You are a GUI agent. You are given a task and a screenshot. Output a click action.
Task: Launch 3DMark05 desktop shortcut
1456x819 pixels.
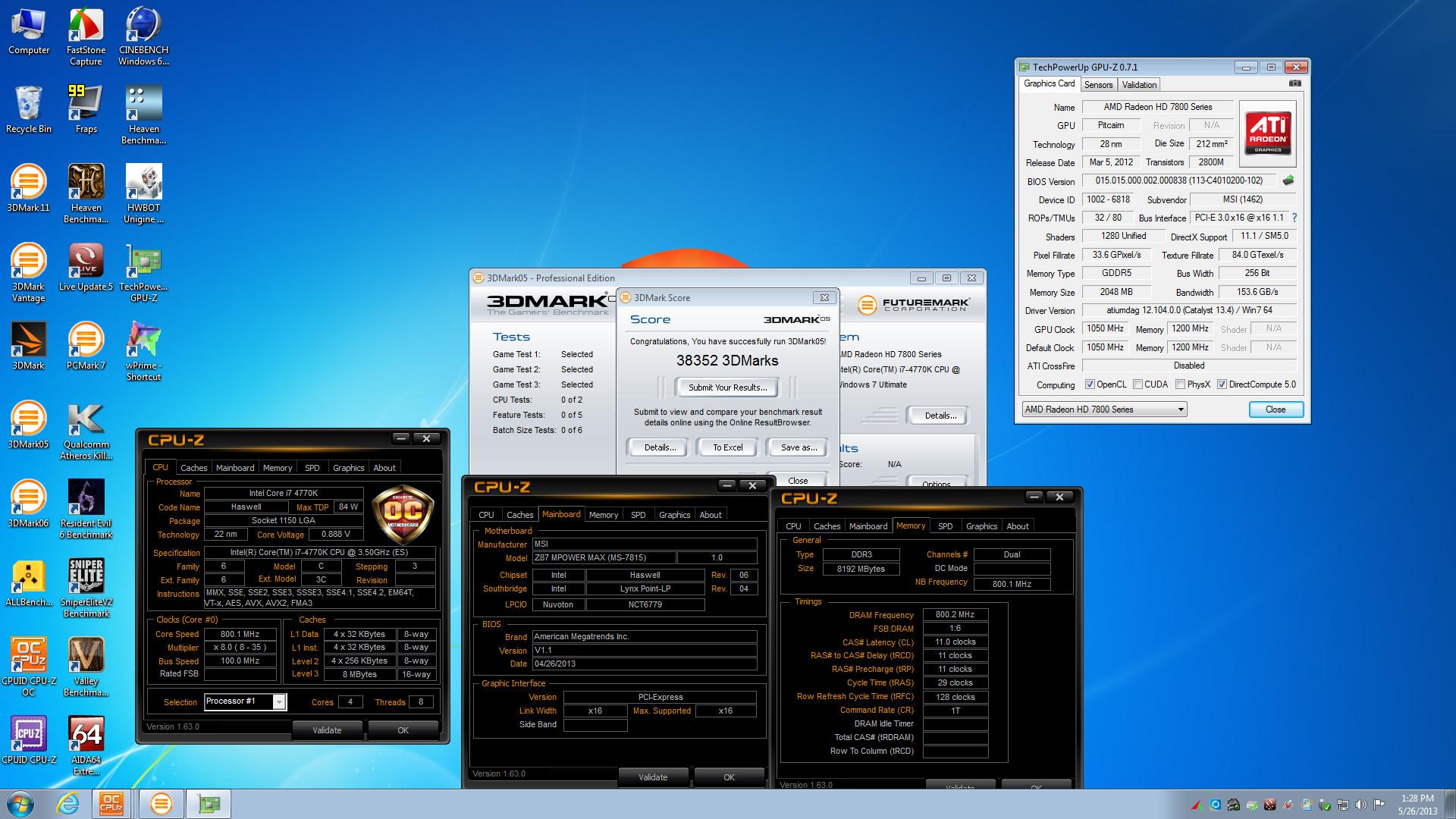[x=29, y=425]
